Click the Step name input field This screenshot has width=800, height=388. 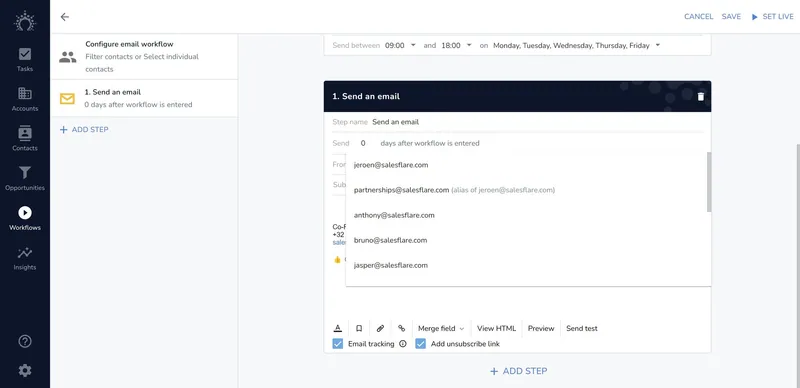click(537, 122)
